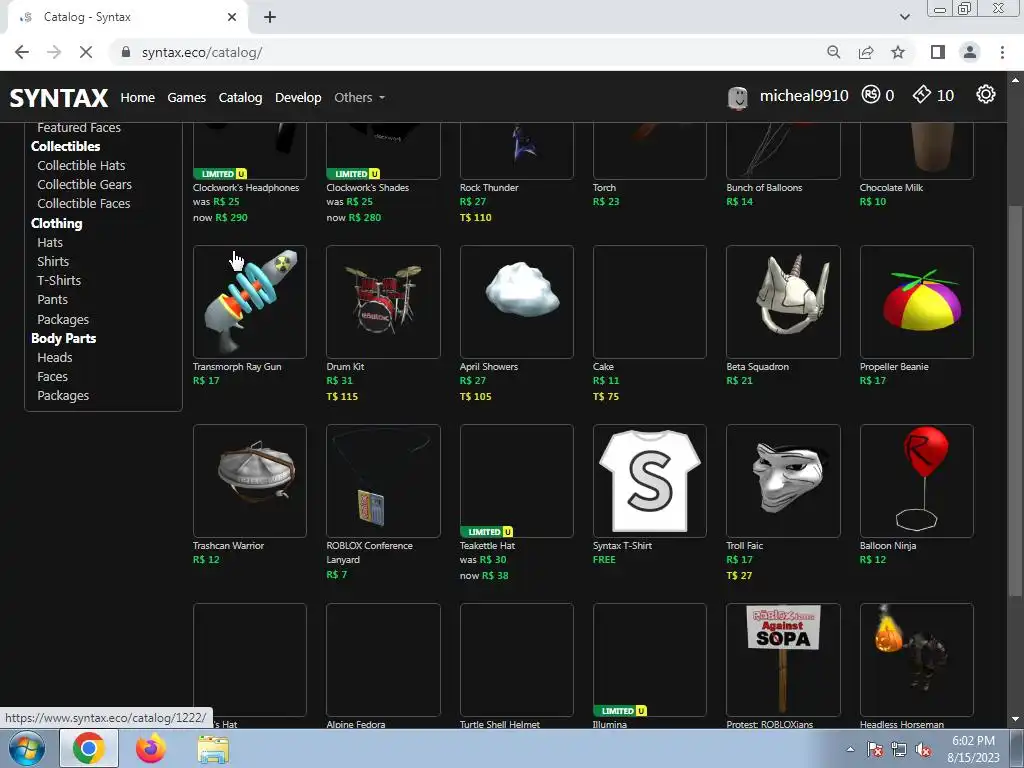Launch Firefox from the taskbar
Viewport: 1024px width, 768px height.
pyautogui.click(x=151, y=748)
